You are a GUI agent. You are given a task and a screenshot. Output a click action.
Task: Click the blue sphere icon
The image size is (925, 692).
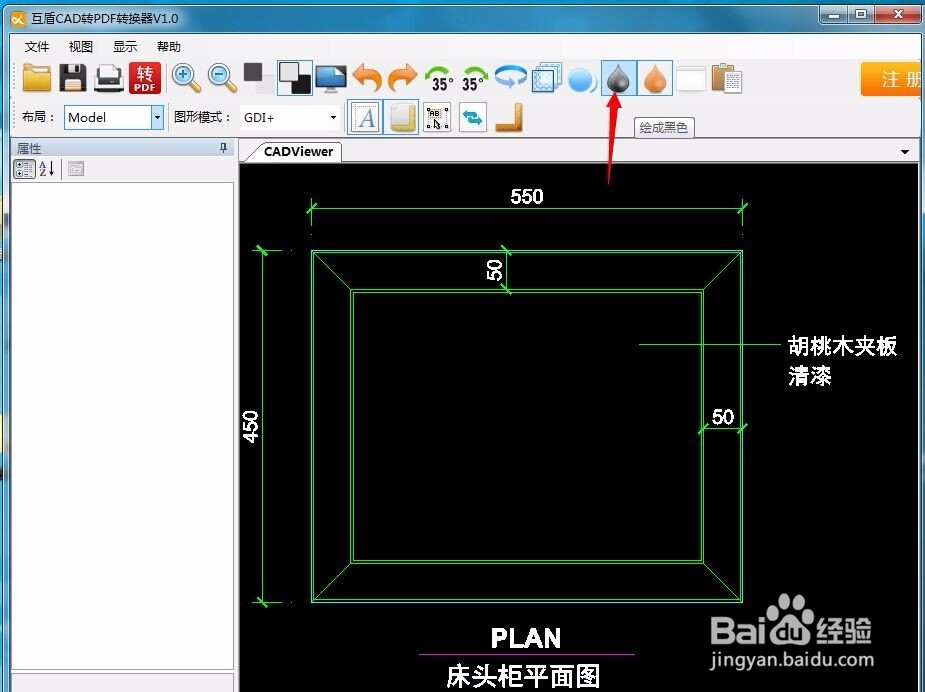click(x=582, y=79)
